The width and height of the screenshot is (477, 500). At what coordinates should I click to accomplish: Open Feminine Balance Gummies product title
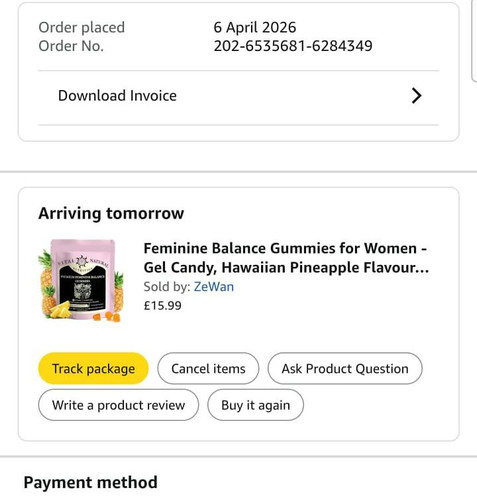point(286,258)
